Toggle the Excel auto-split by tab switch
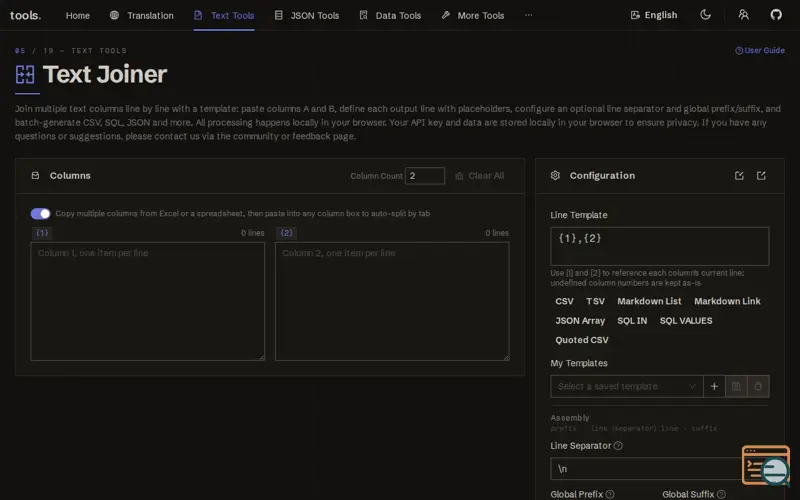 coord(40,213)
